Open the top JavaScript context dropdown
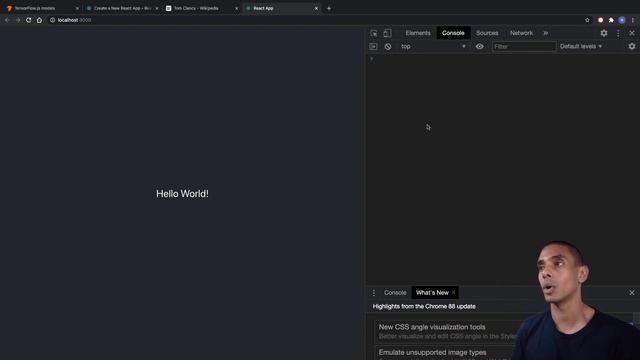 pos(433,47)
